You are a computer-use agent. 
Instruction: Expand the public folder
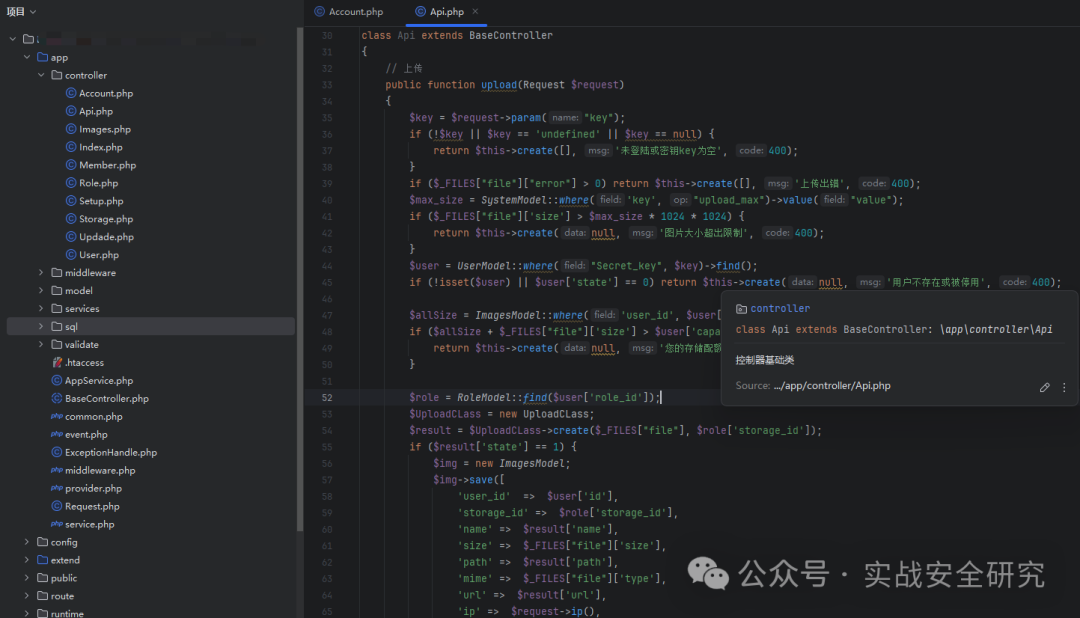pos(27,578)
